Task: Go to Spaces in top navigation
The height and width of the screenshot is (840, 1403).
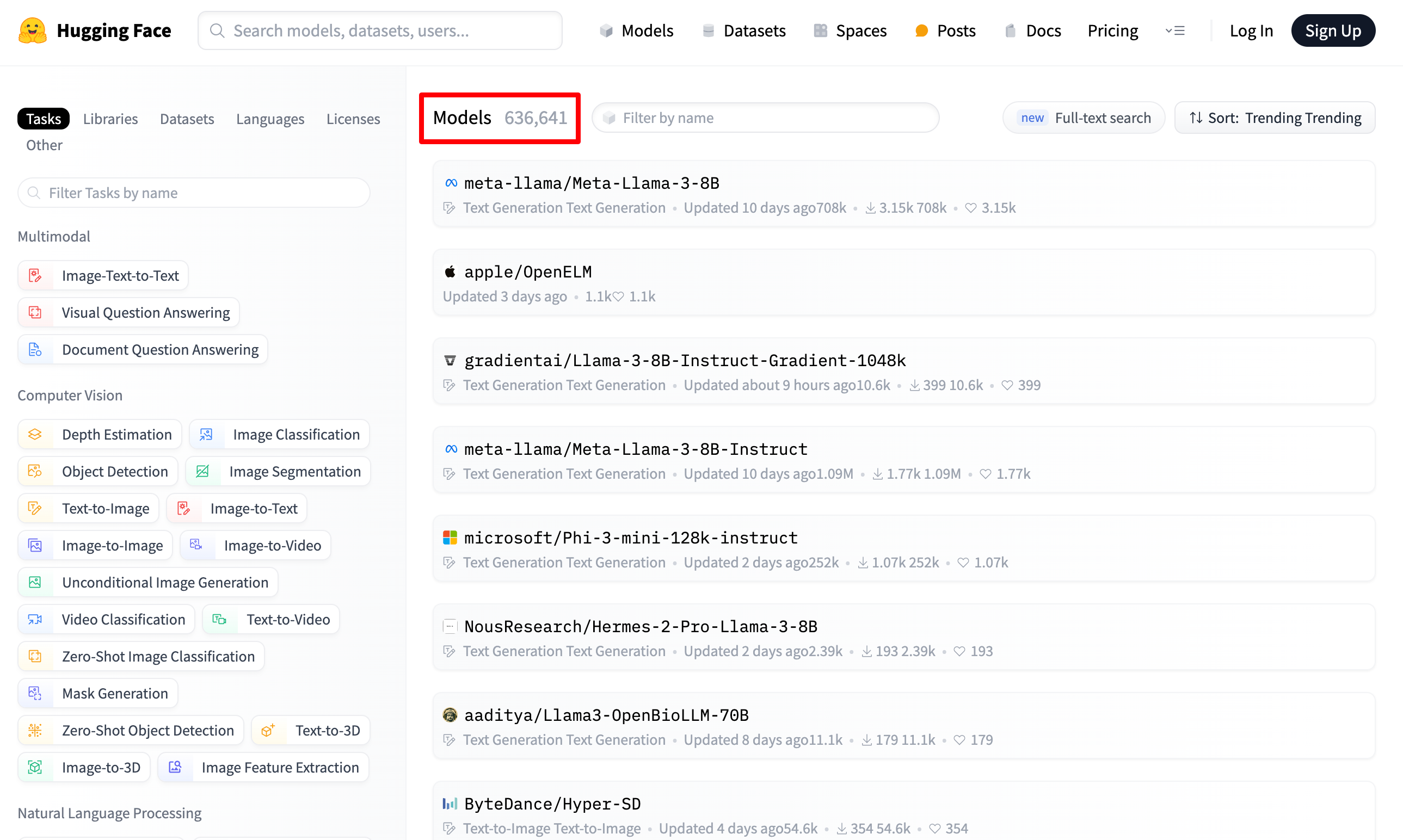Action: point(850,30)
